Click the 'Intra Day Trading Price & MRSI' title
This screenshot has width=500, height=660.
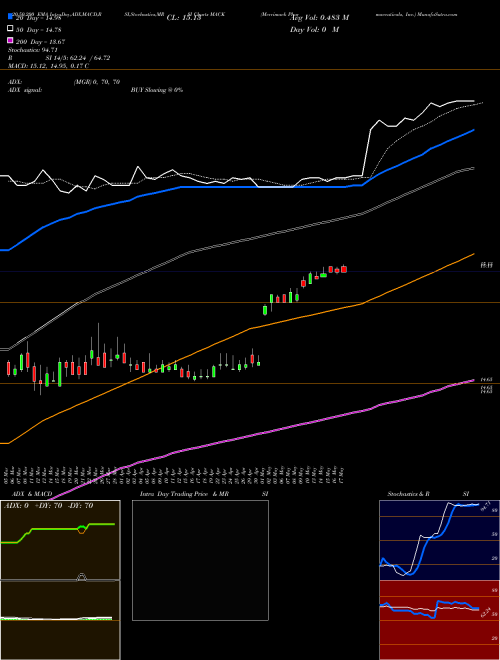point(204,494)
